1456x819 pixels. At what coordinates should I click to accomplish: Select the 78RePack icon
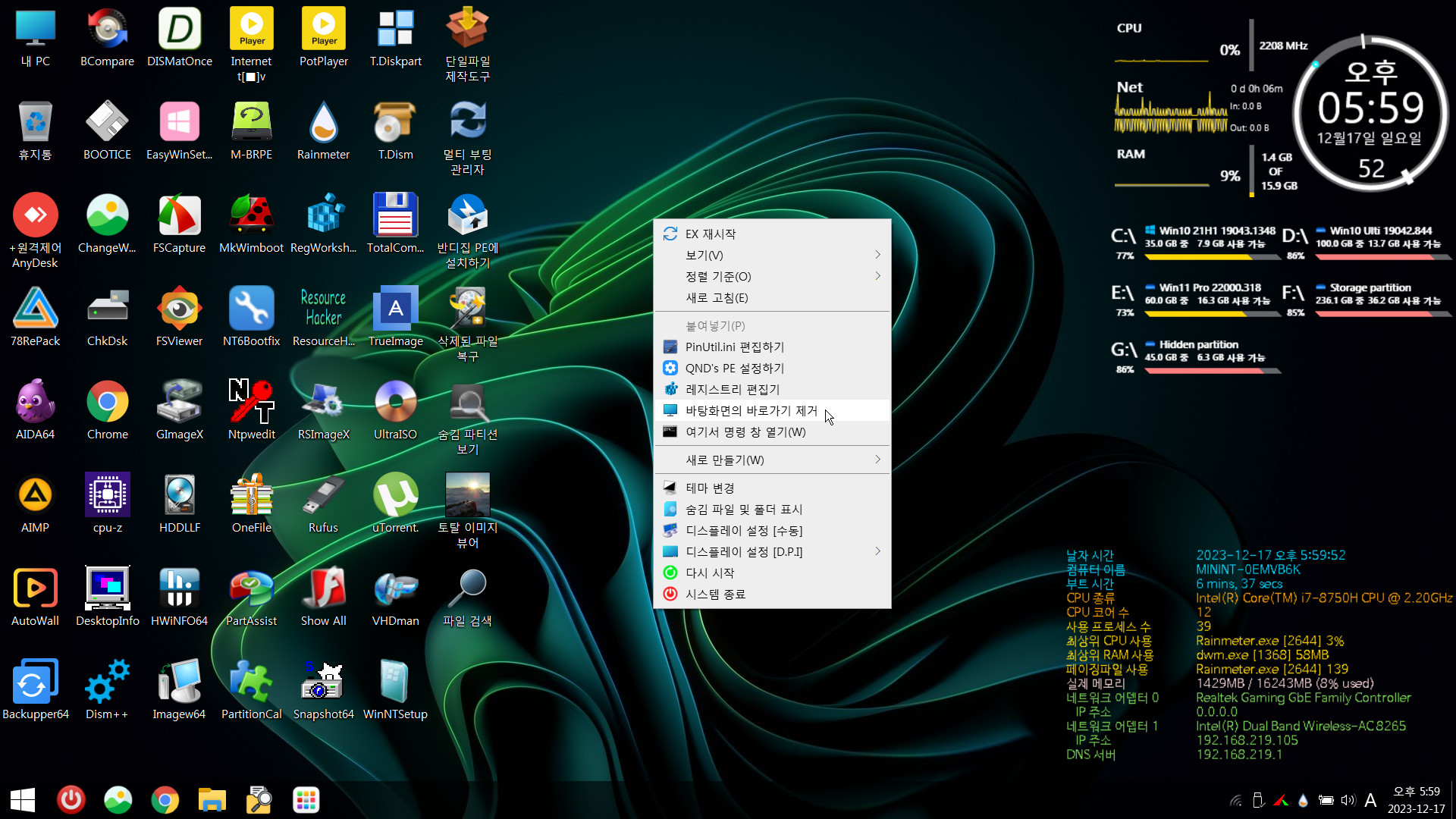point(35,318)
